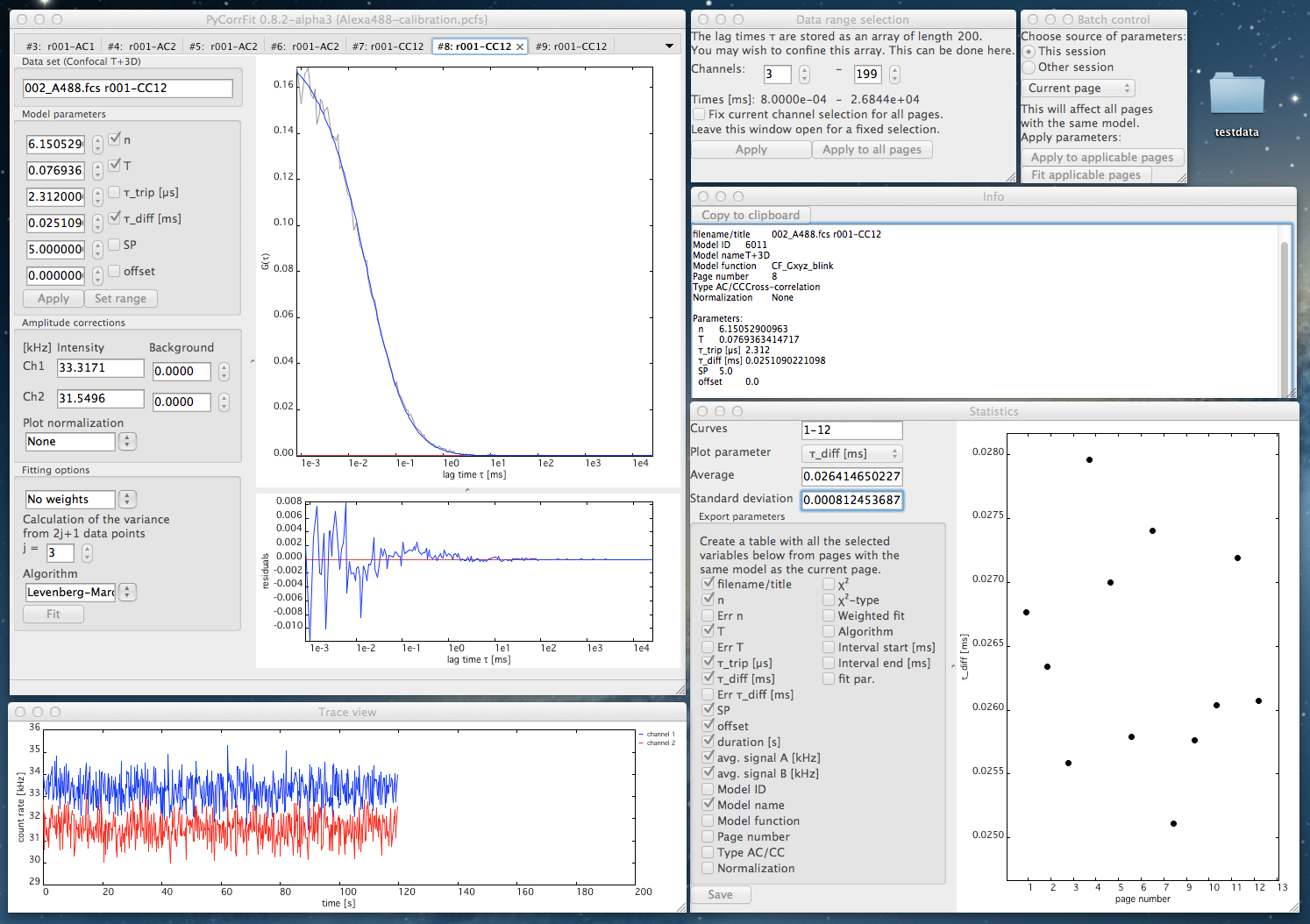Enable fitting of τ_trip [µs]
The image size is (1310, 924).
tap(114, 192)
